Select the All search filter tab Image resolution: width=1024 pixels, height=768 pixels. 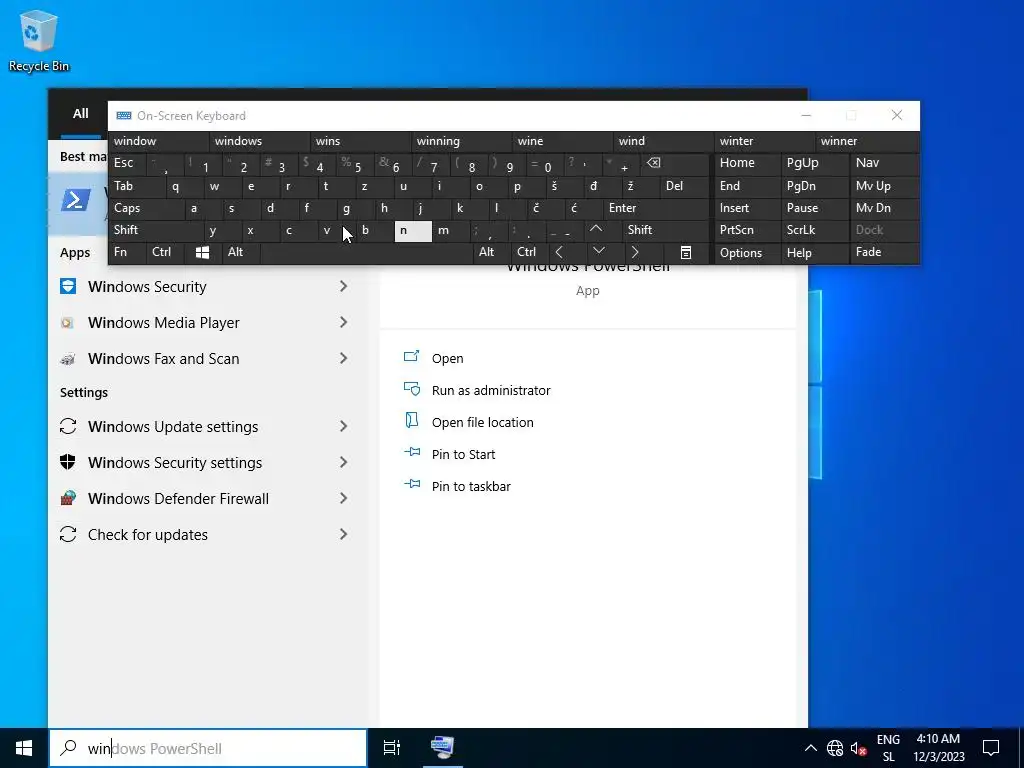[80, 114]
